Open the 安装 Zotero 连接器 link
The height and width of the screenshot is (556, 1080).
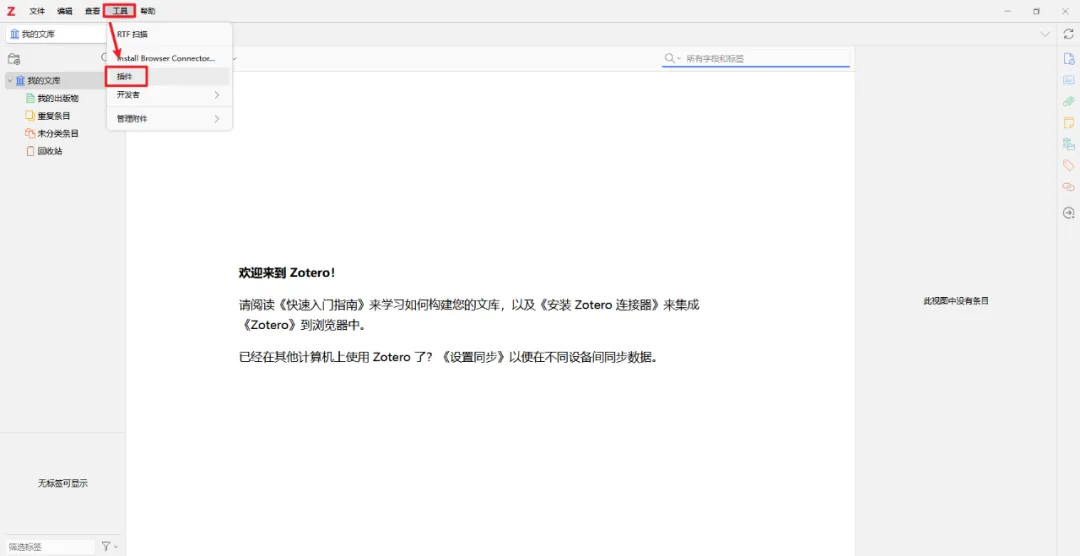(603, 305)
